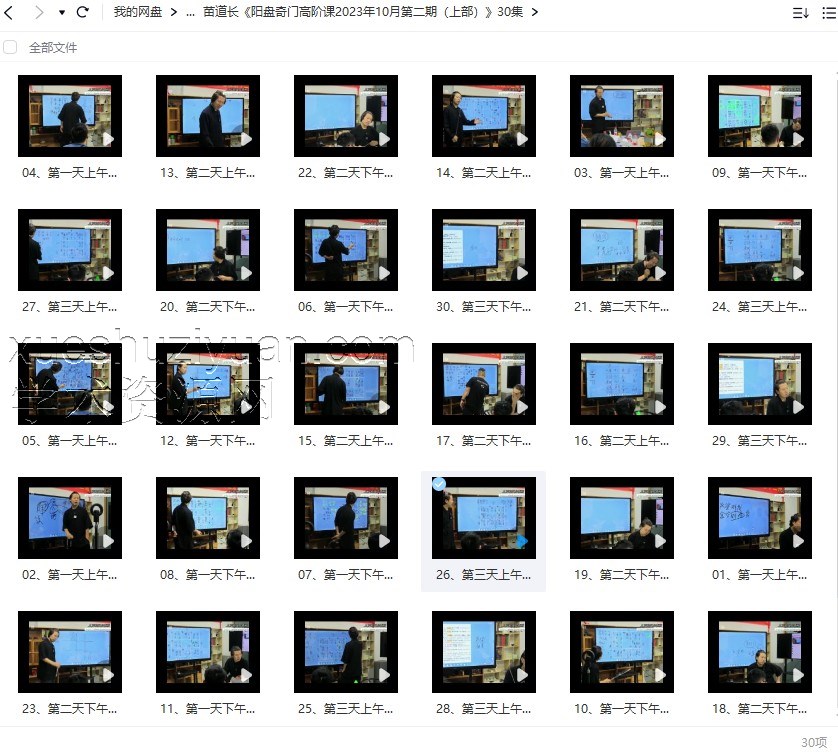This screenshot has width=838, height=756.
Task: Tick the 全部文件 select-all checkbox
Action: [x=11, y=47]
